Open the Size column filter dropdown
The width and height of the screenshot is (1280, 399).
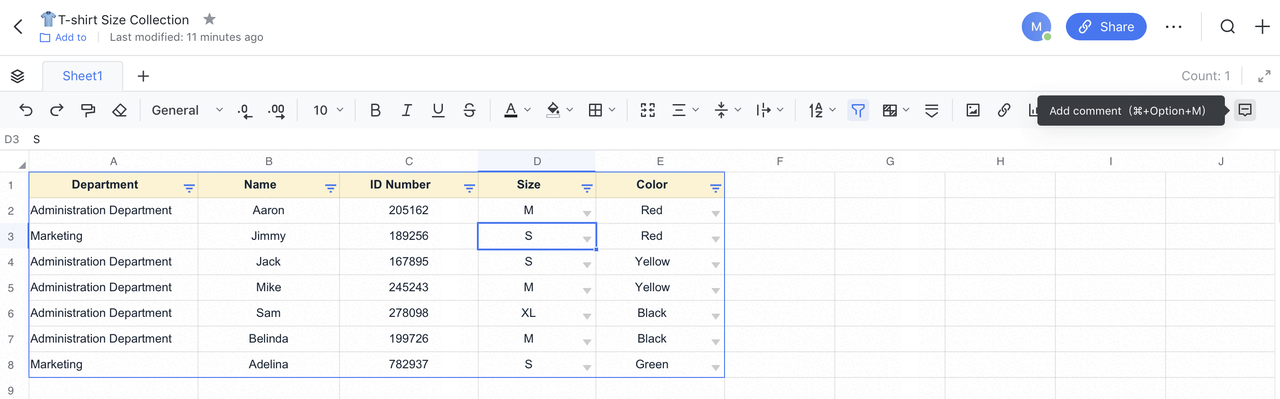click(x=587, y=187)
